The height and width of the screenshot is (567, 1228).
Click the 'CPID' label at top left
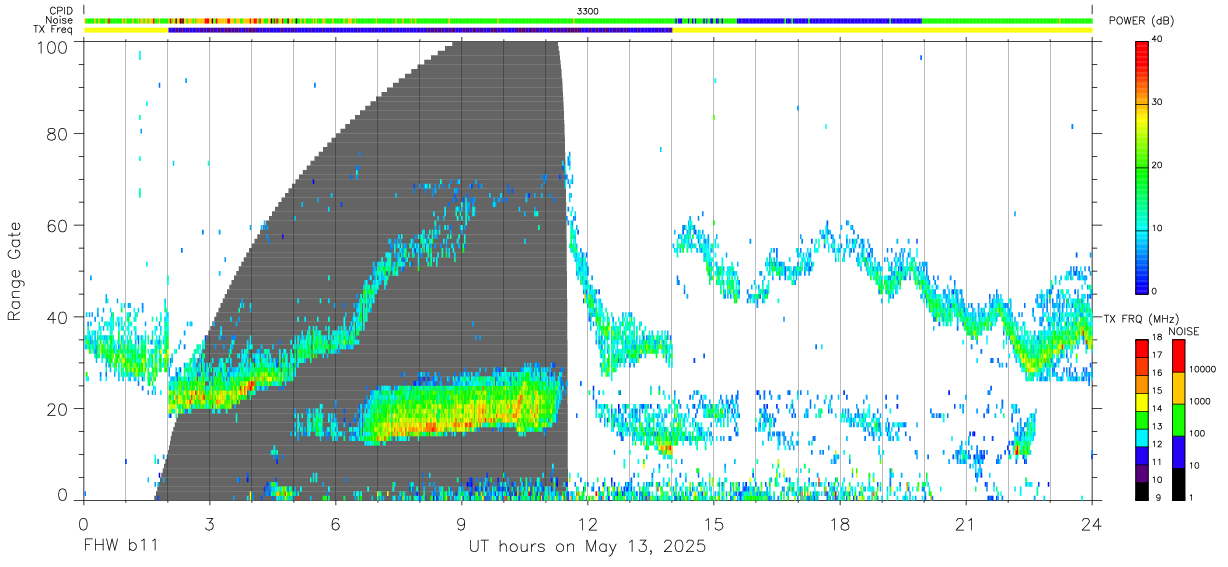[x=61, y=11]
